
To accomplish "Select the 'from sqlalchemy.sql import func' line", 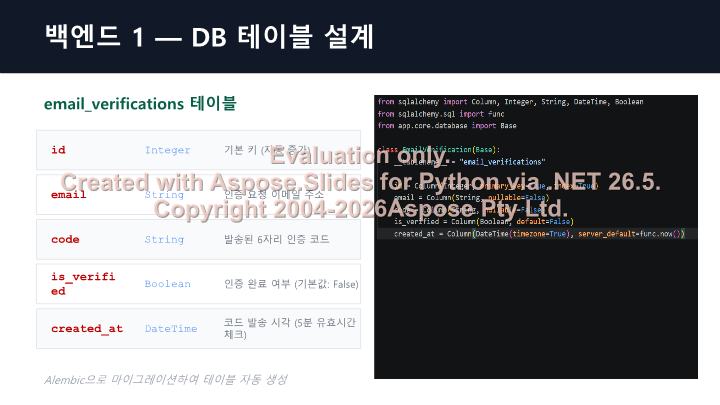I will click(441, 114).
